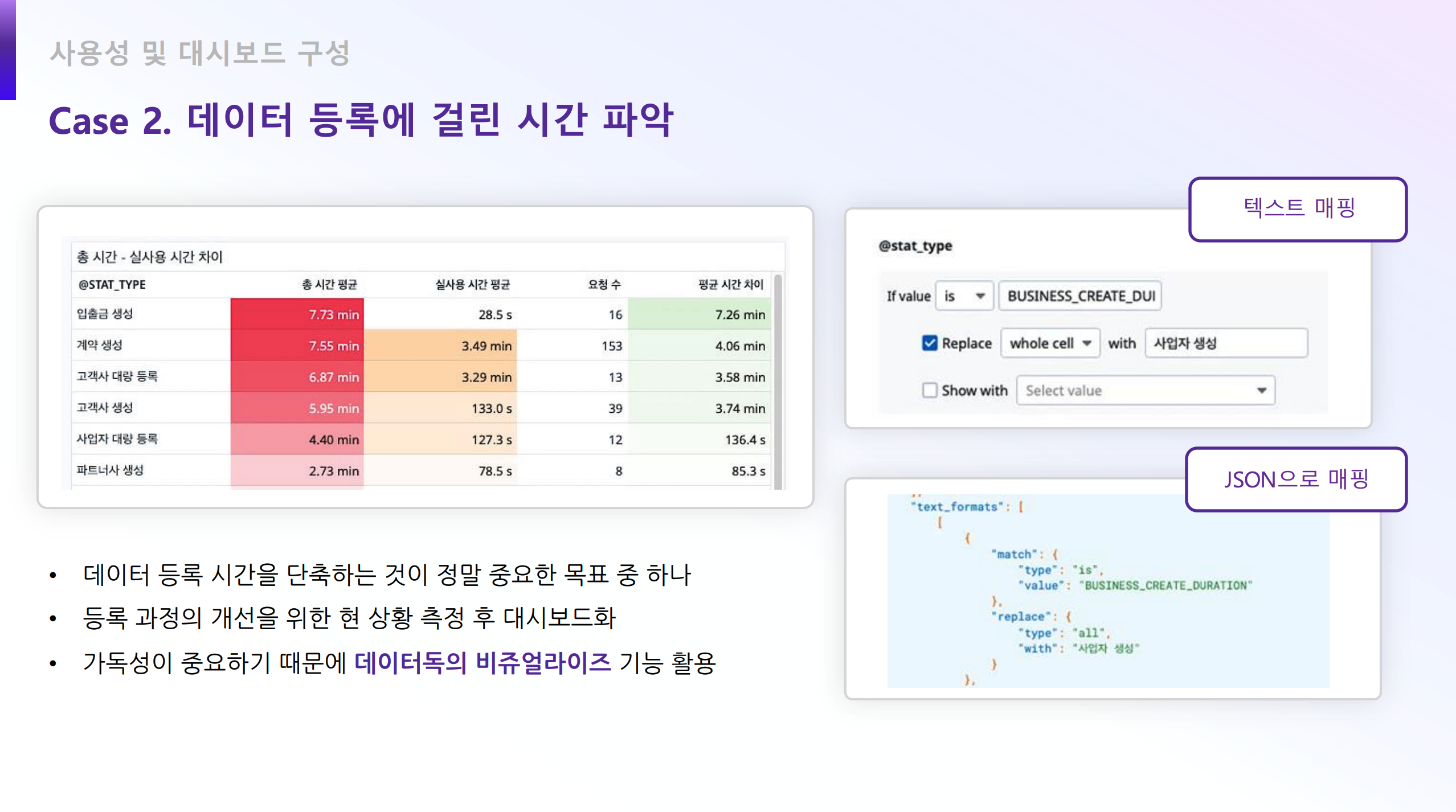
Task: Open the Select value dropdown
Action: click(x=1145, y=390)
